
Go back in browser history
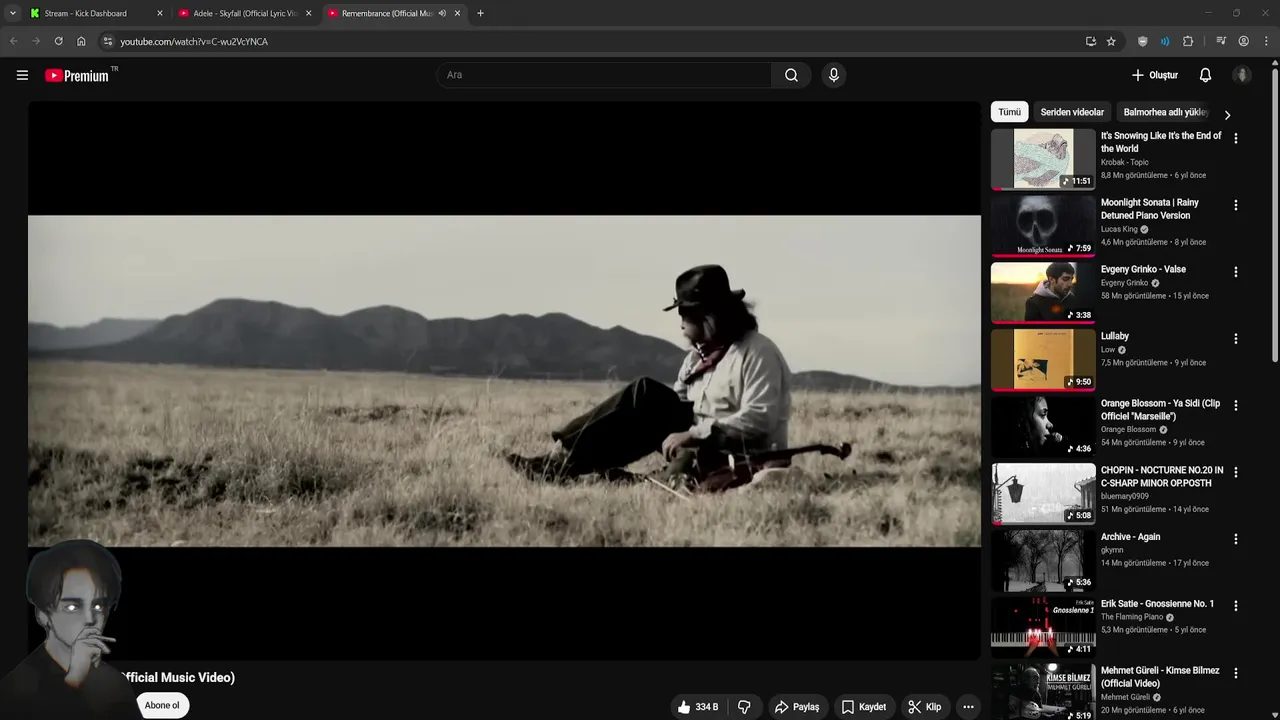pyautogui.click(x=13, y=41)
